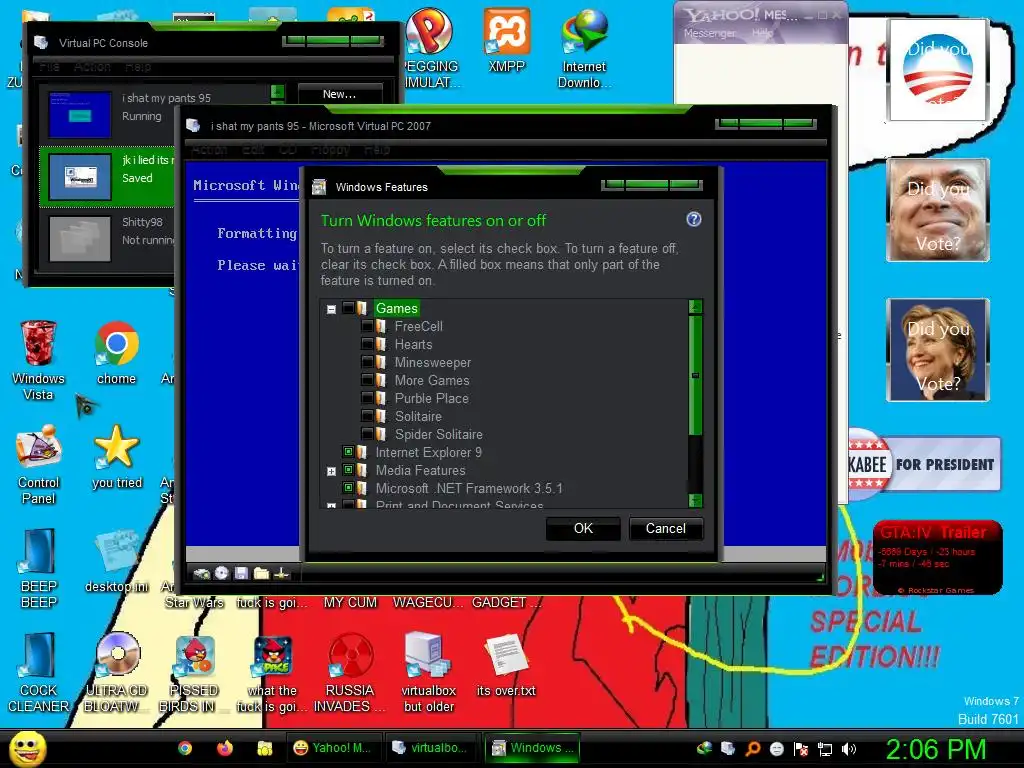1024x768 pixels.
Task: Click OK in Windows Features dialog
Action: tap(583, 528)
